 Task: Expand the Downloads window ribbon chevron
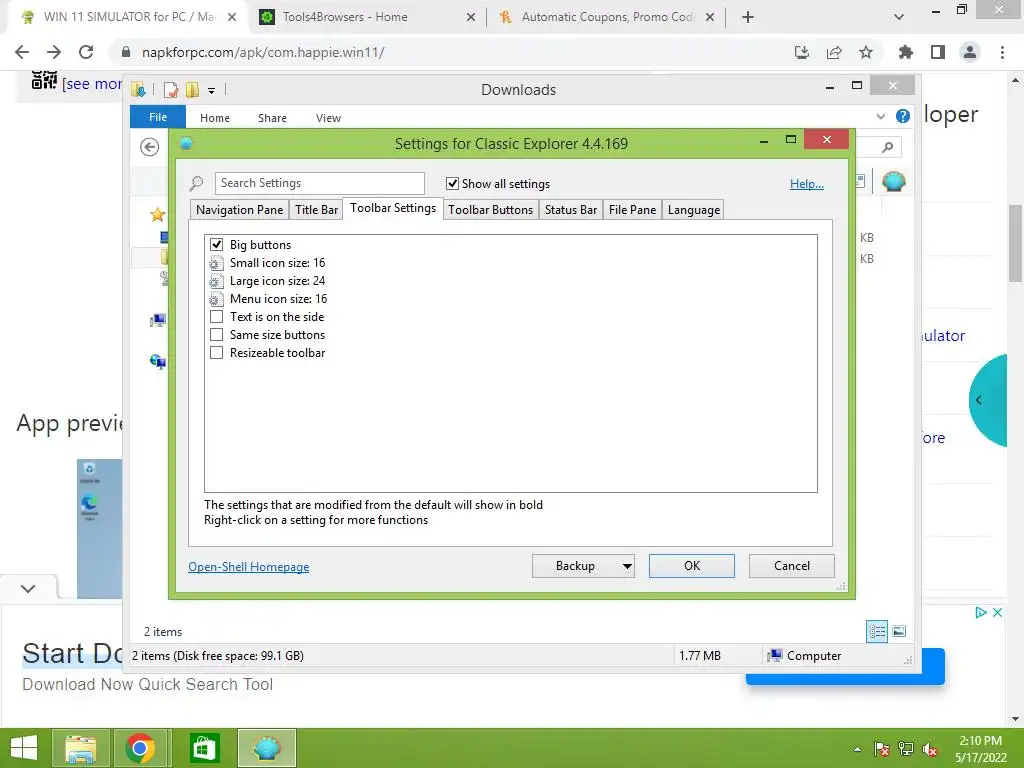[x=881, y=116]
